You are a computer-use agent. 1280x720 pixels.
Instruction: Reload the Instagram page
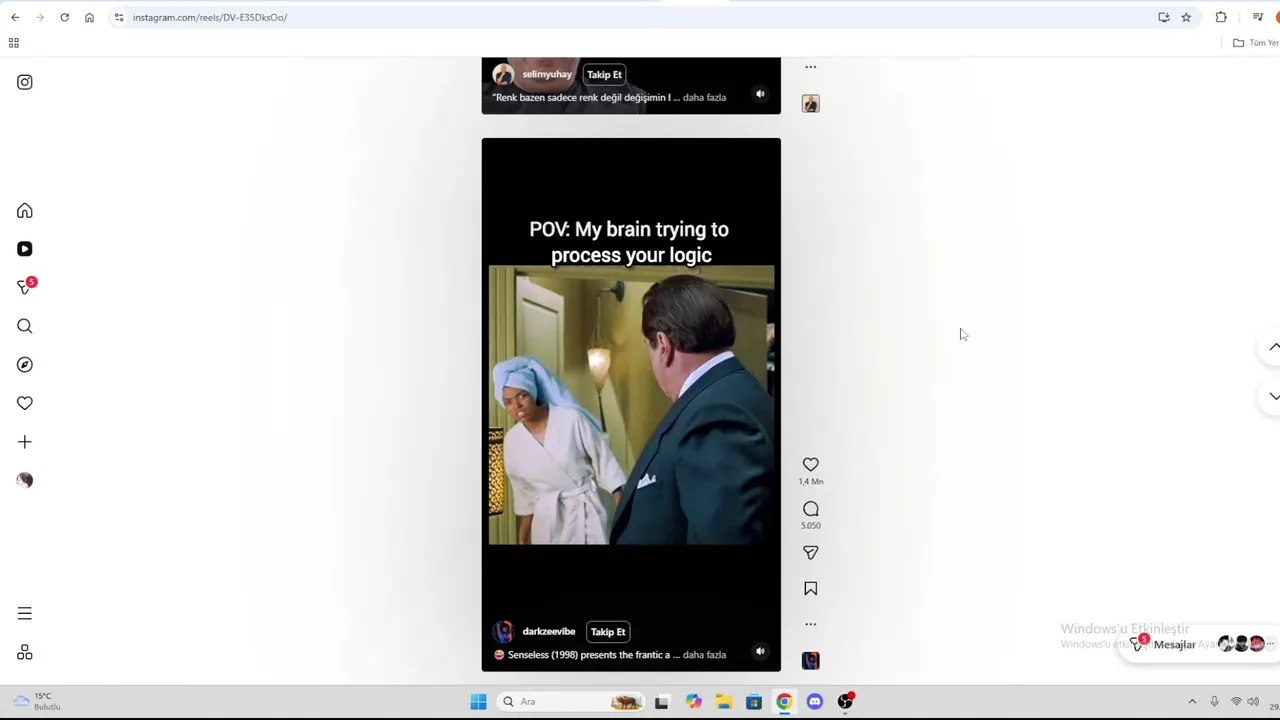(64, 17)
